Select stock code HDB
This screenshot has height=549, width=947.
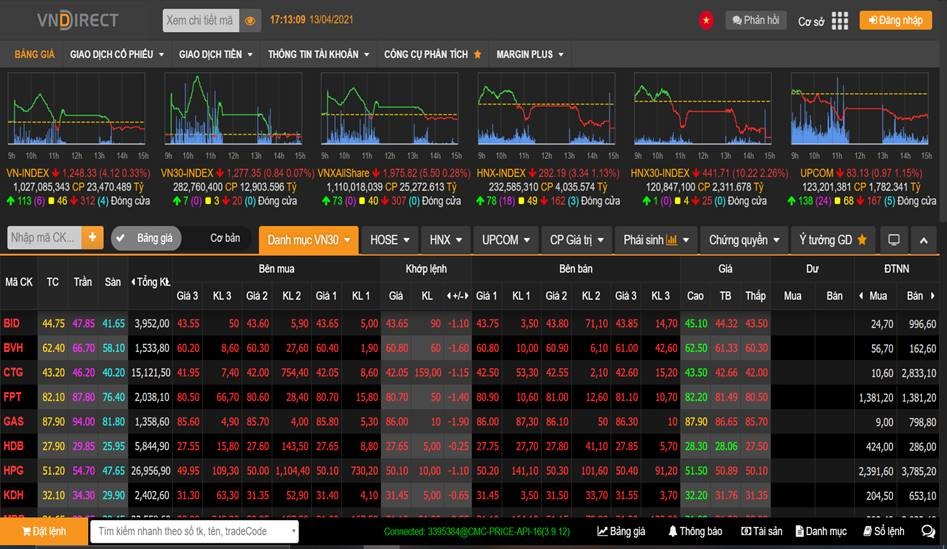point(13,446)
